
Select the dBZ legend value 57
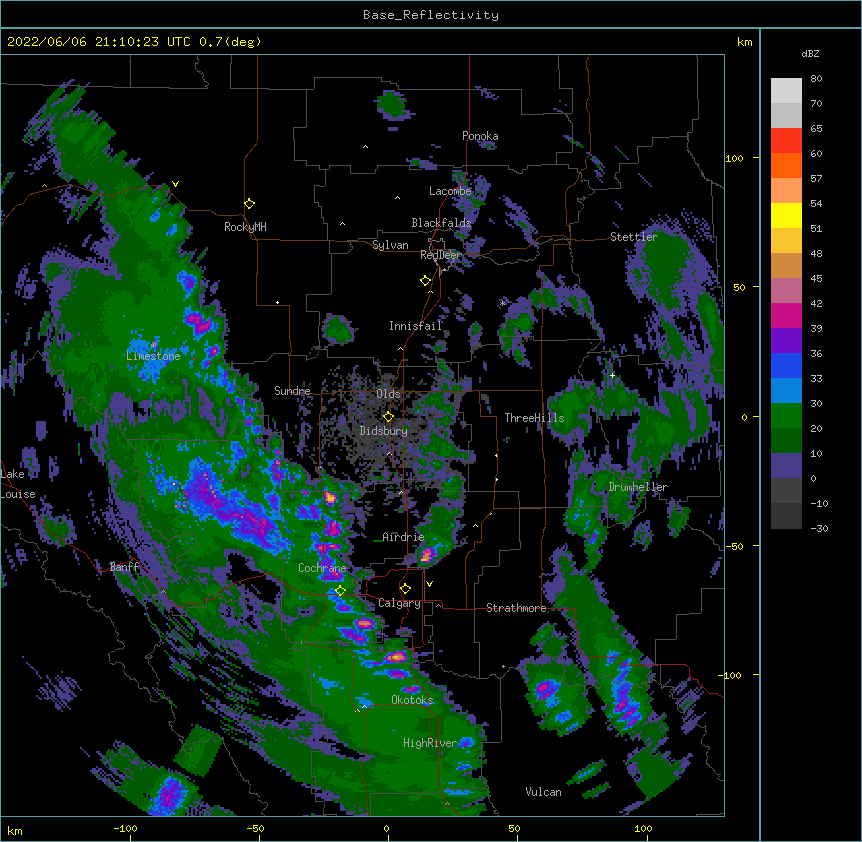(x=816, y=179)
